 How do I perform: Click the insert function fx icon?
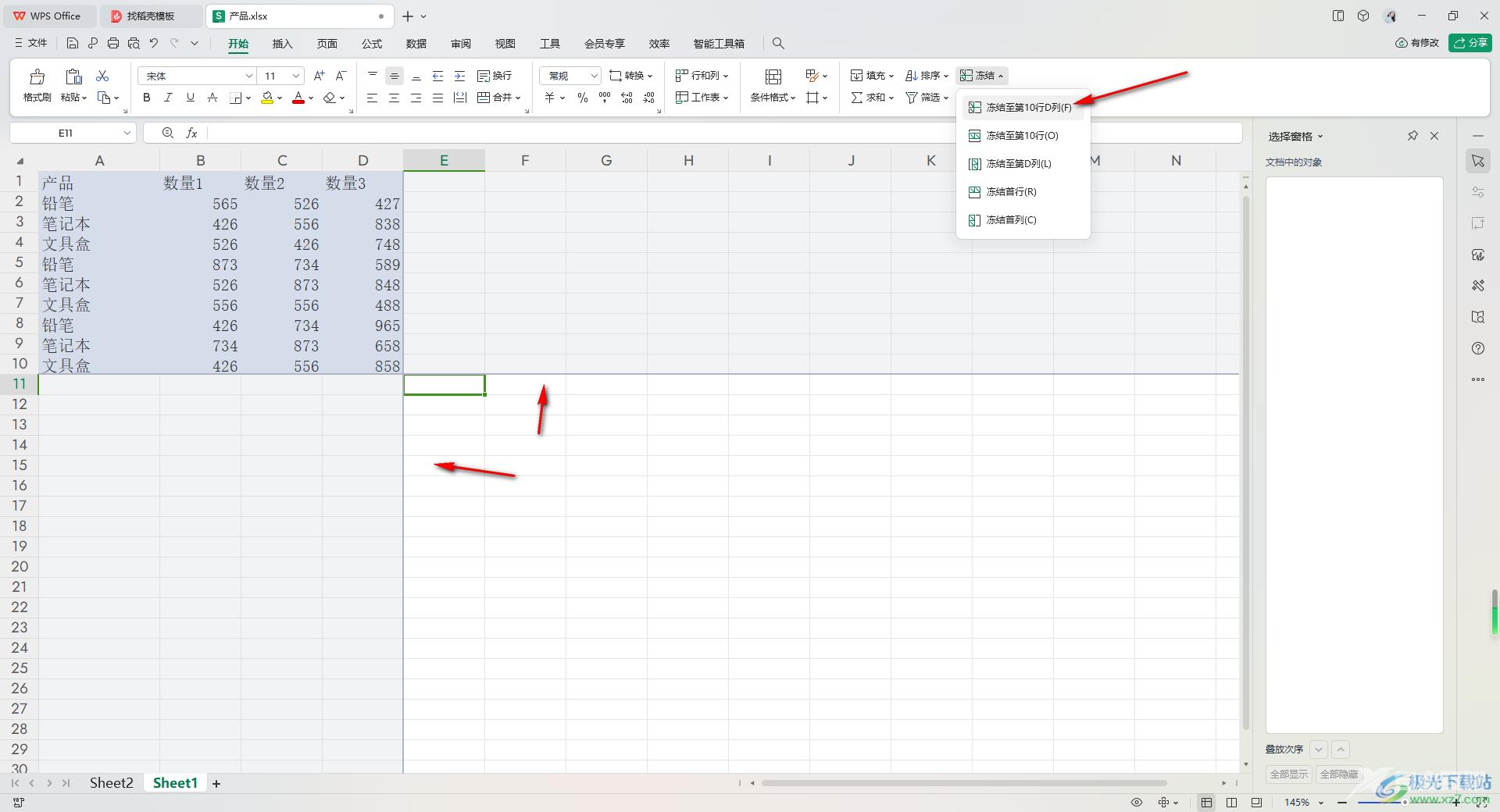[x=191, y=134]
